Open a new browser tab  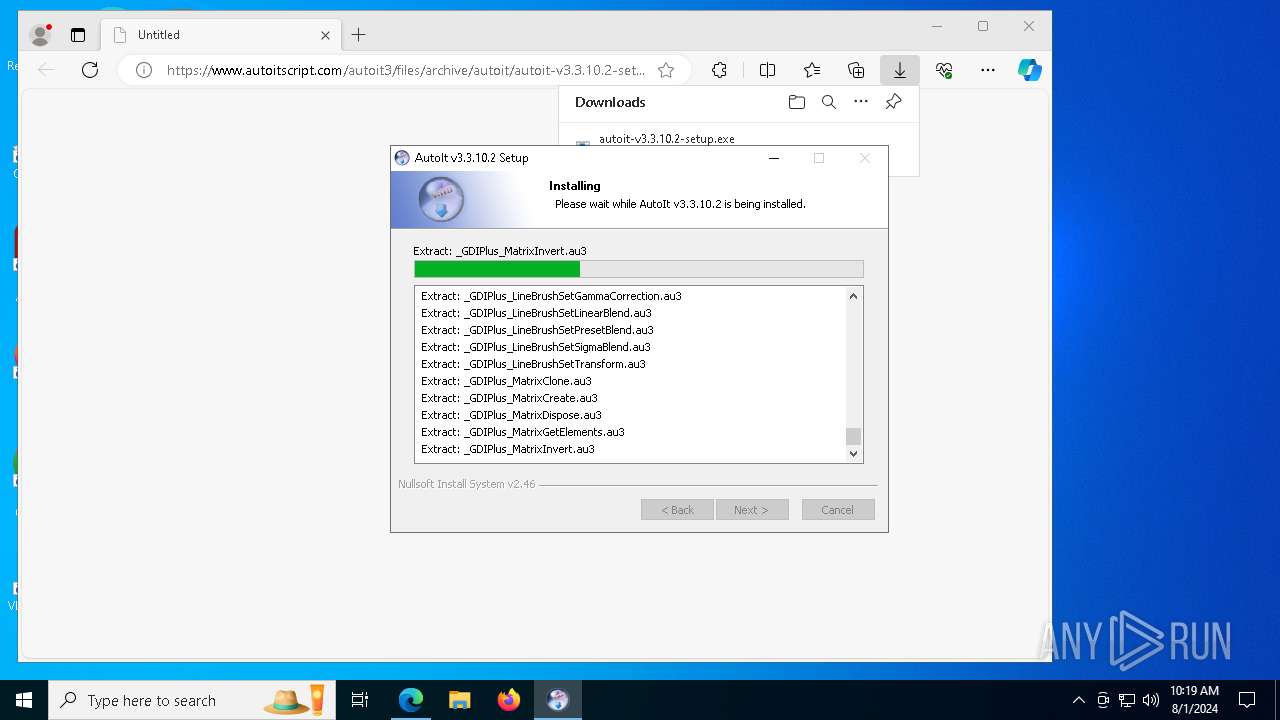tap(359, 35)
